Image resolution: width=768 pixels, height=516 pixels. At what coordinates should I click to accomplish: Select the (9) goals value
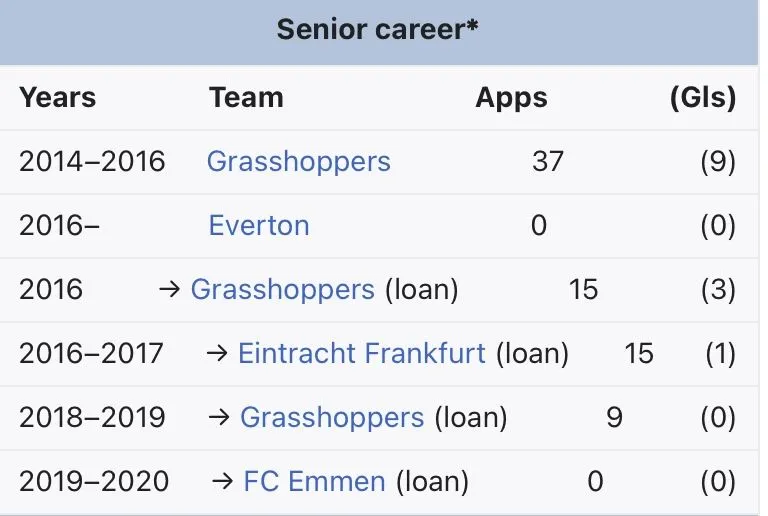point(718,162)
